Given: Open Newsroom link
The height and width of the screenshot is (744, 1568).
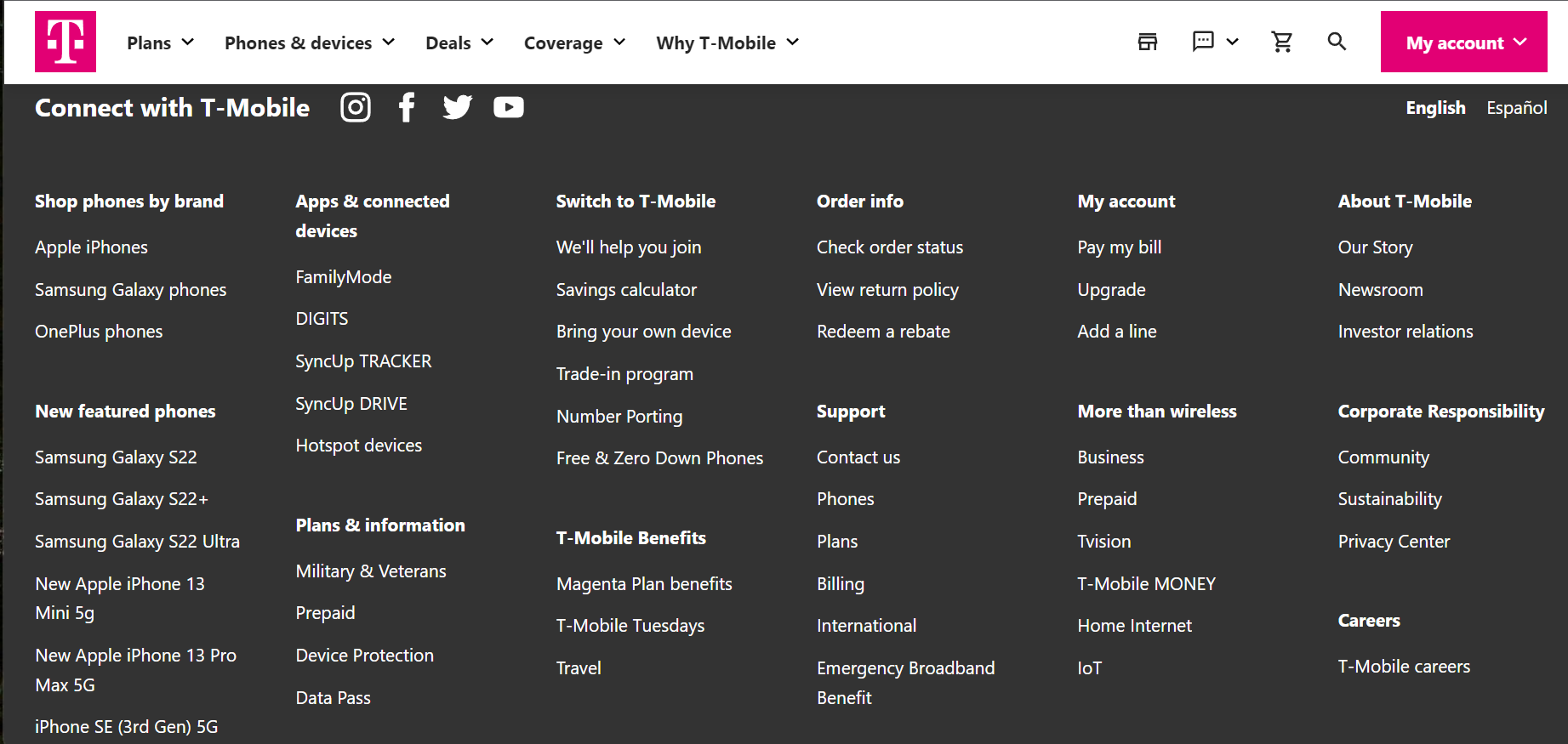Looking at the screenshot, I should pyautogui.click(x=1380, y=290).
